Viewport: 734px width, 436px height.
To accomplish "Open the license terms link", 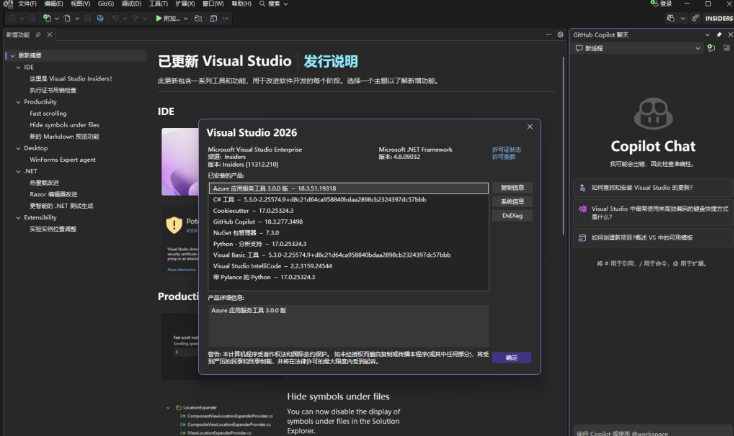I will pyautogui.click(x=504, y=157).
